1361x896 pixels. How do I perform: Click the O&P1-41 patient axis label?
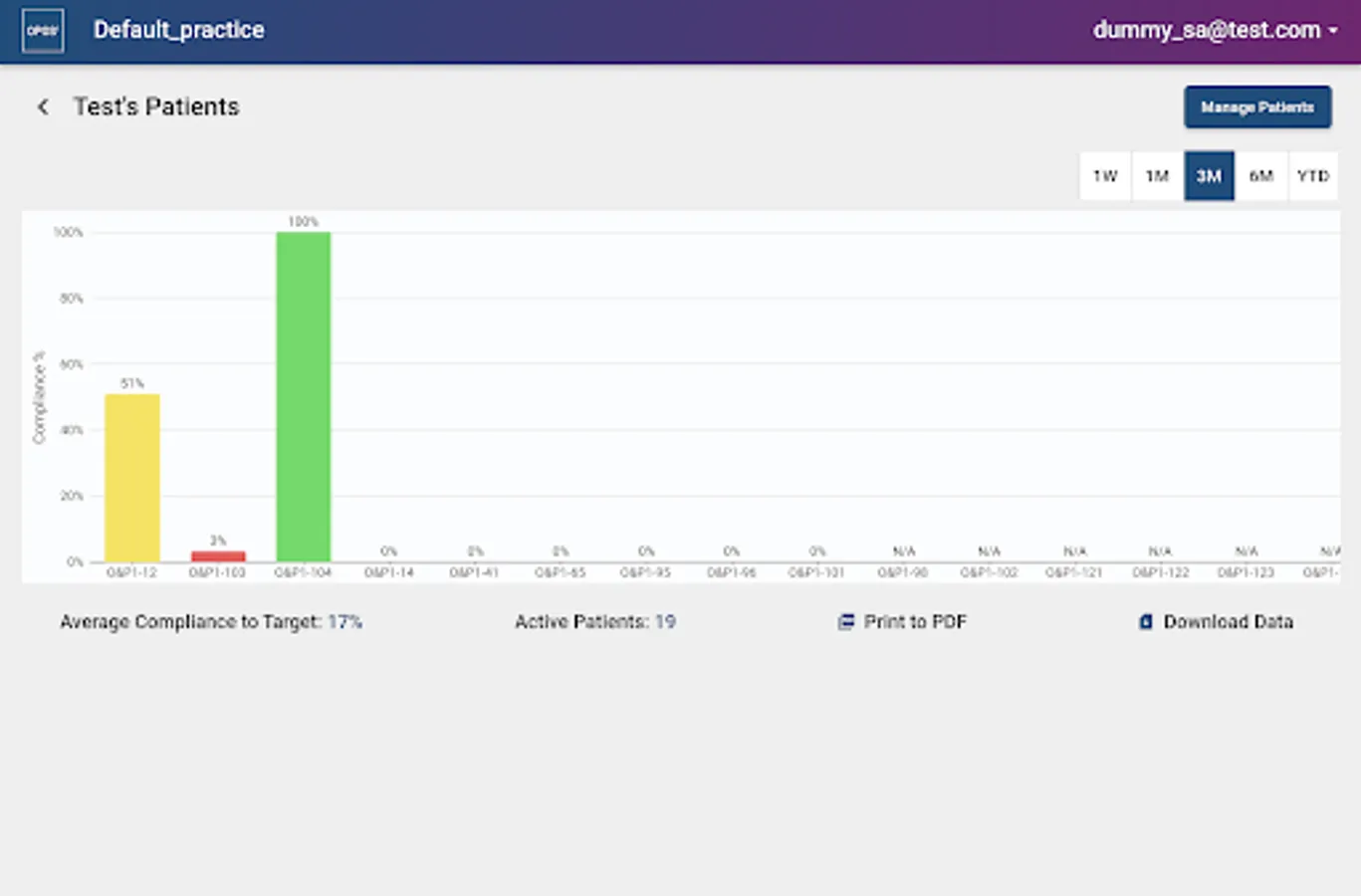coord(474,572)
